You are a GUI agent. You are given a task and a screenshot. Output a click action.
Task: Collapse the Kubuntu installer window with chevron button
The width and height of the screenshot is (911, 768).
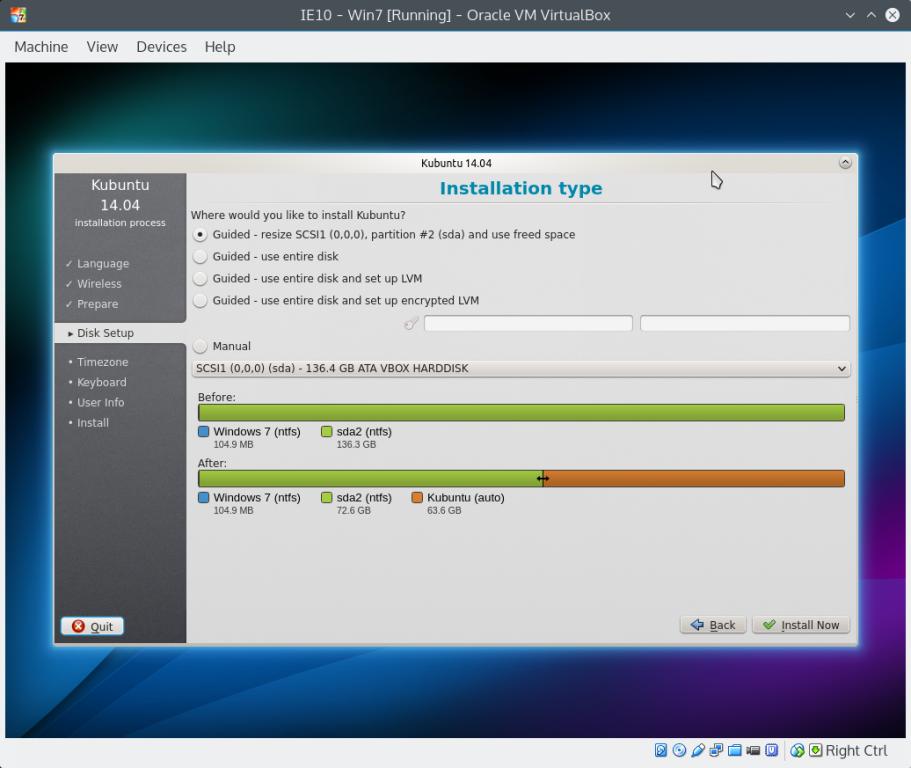pyautogui.click(x=845, y=163)
